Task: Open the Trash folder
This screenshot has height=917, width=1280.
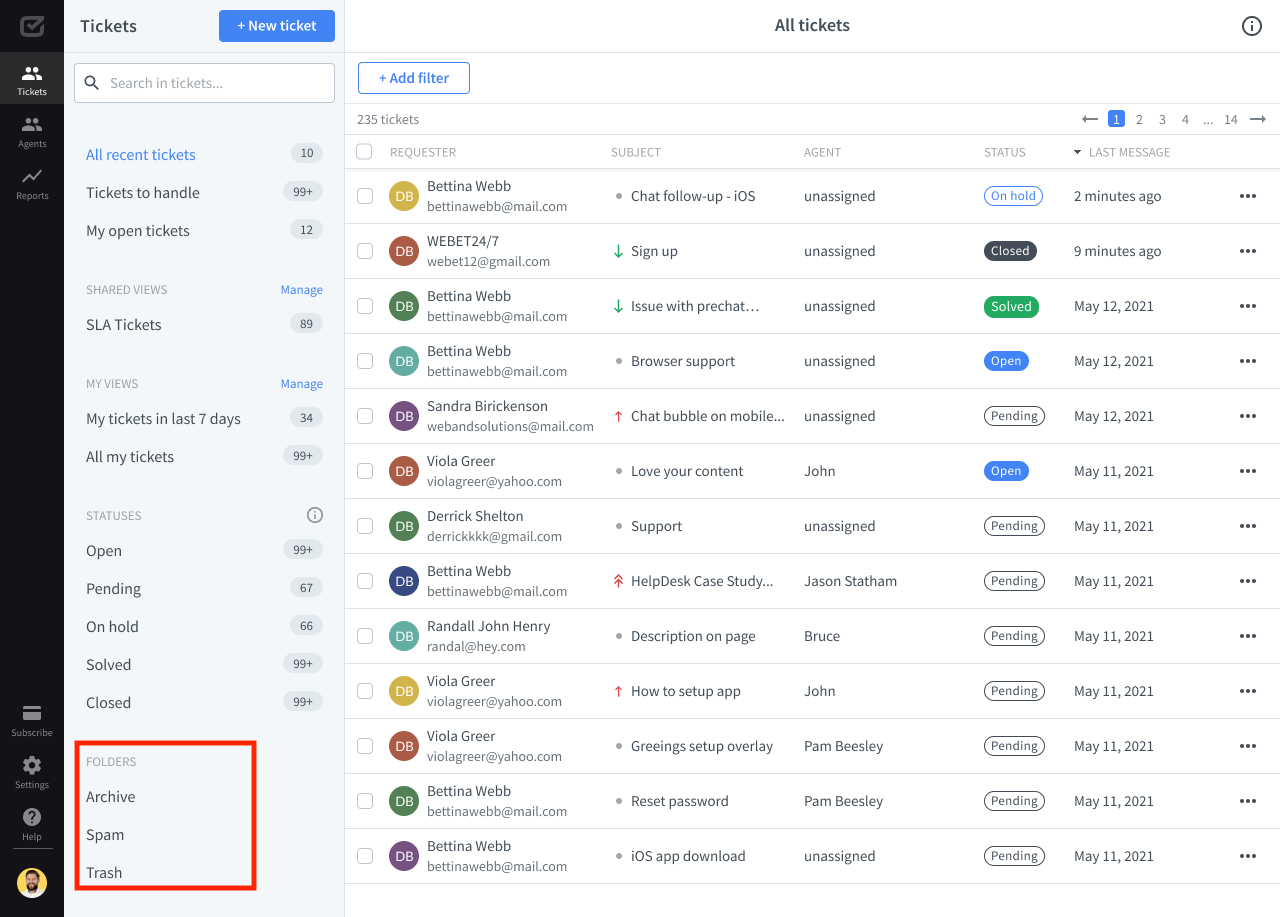Action: pyautogui.click(x=104, y=872)
